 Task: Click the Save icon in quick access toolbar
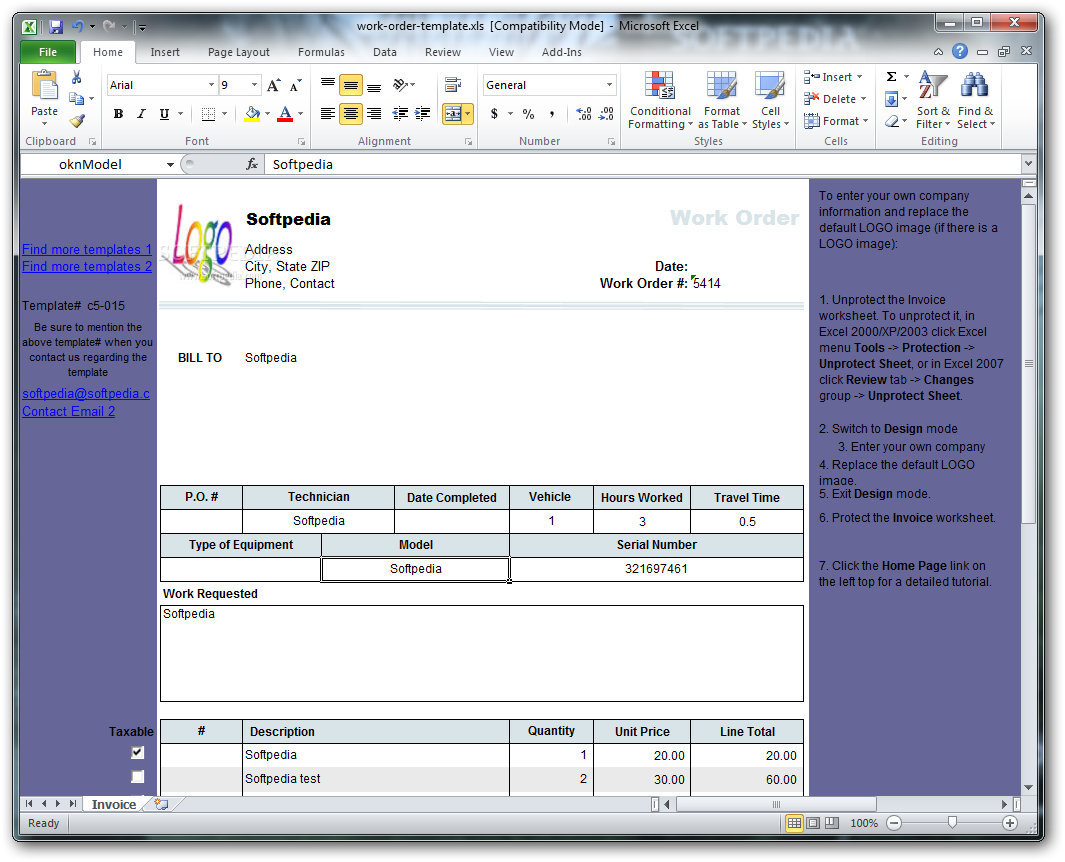point(56,26)
